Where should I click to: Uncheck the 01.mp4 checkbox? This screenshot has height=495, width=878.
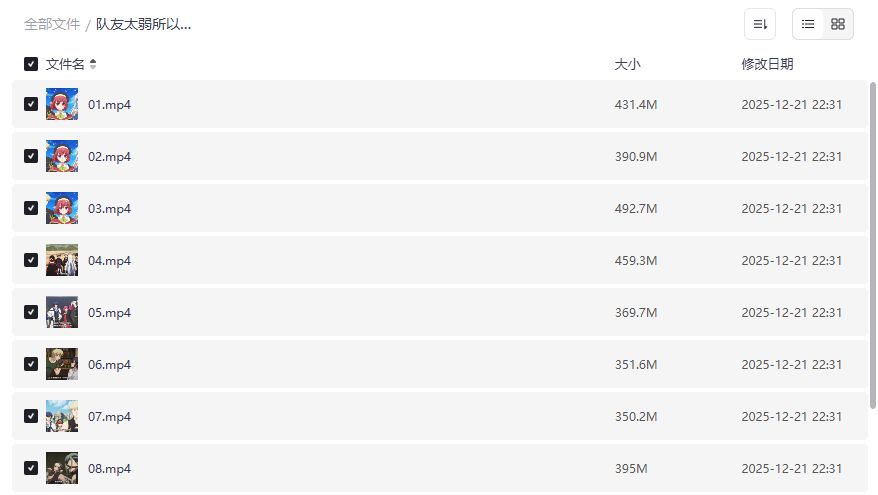click(31, 104)
